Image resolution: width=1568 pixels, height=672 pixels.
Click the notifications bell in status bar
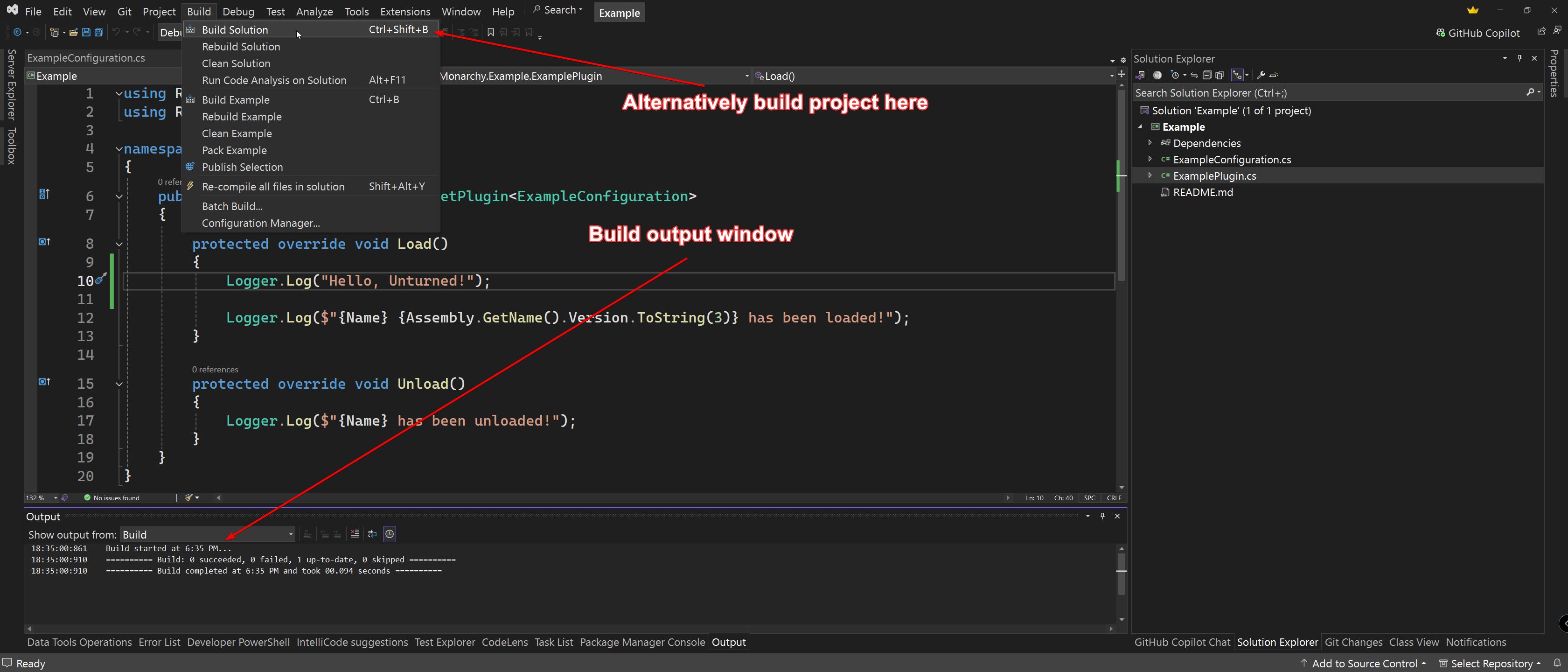pyautogui.click(x=1557, y=663)
